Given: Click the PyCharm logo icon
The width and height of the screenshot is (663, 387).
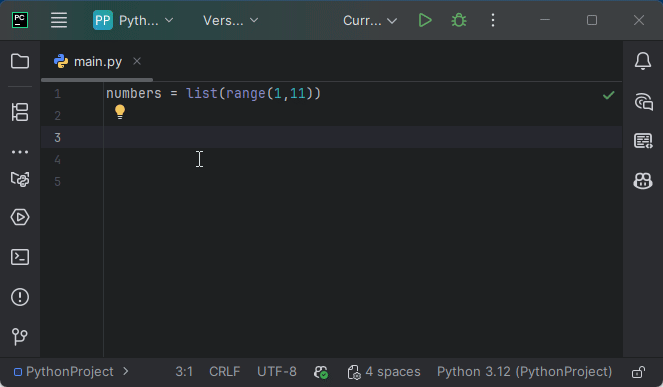Looking at the screenshot, I should pyautogui.click(x=20, y=20).
